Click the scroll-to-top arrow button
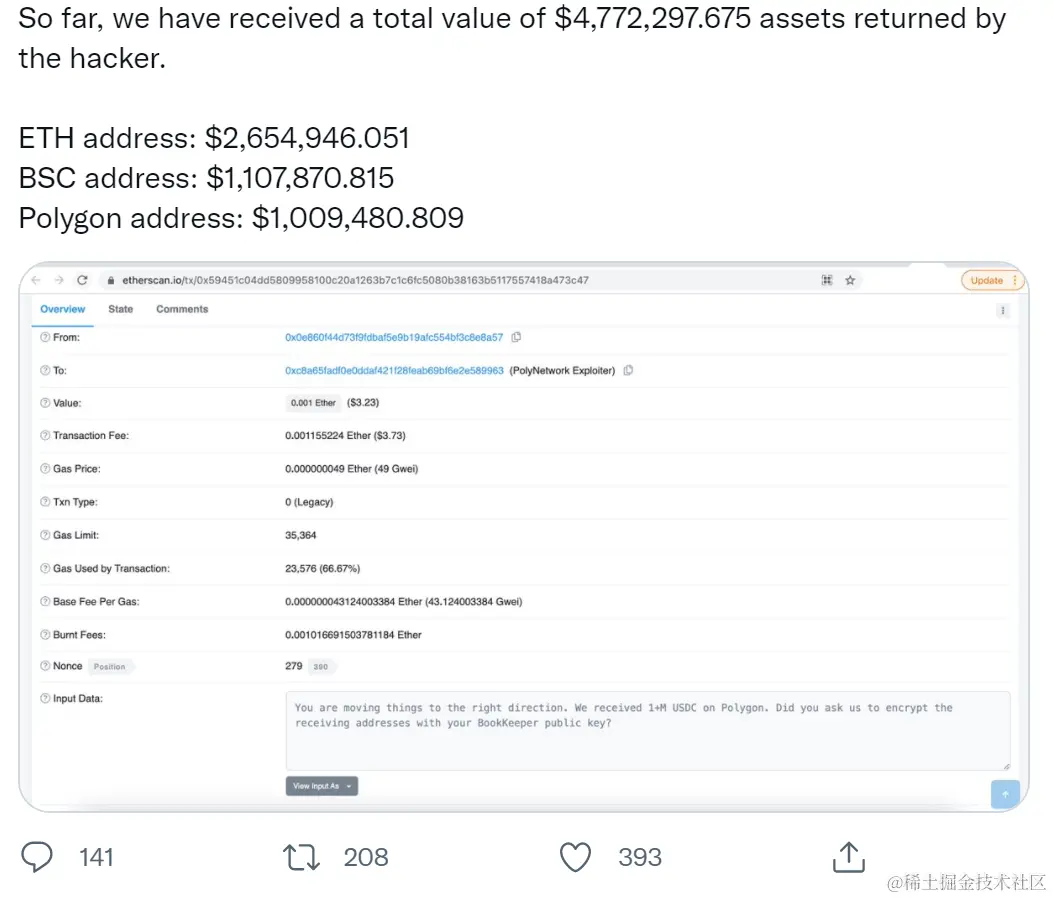Image resolution: width=1053 pixels, height=899 pixels. 1004,794
